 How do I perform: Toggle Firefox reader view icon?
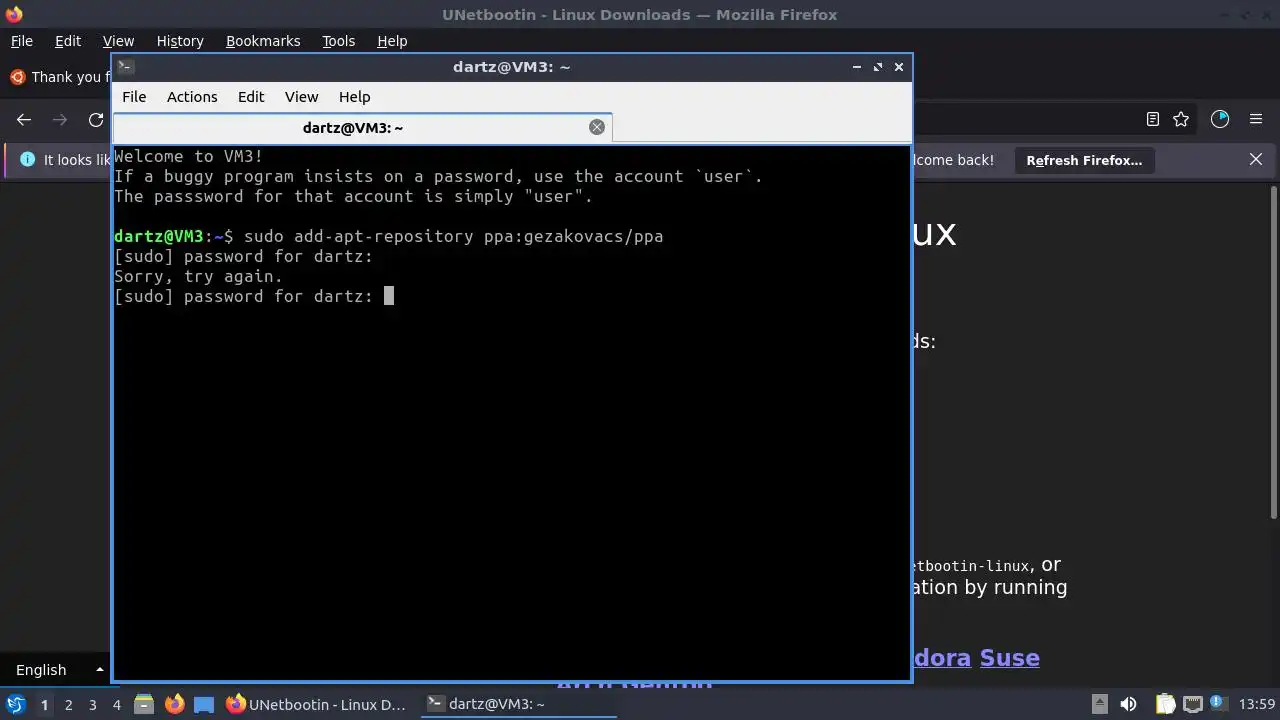tap(1153, 119)
